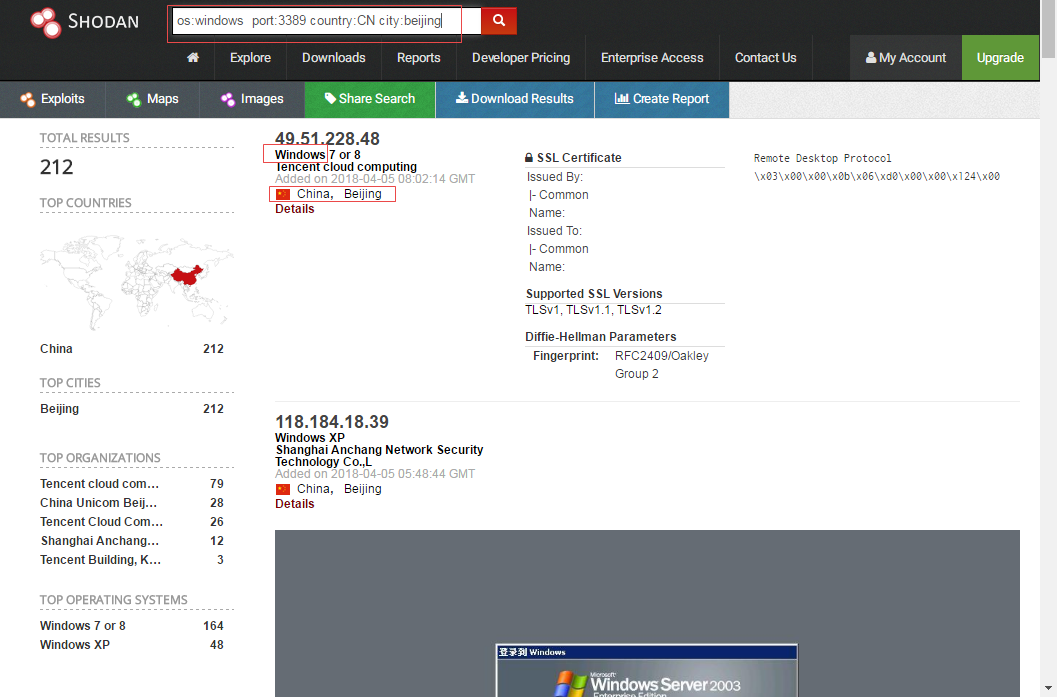Viewport: 1057px width, 697px height.
Task: Filter by Beijing under Top Cities
Action: (x=59, y=409)
